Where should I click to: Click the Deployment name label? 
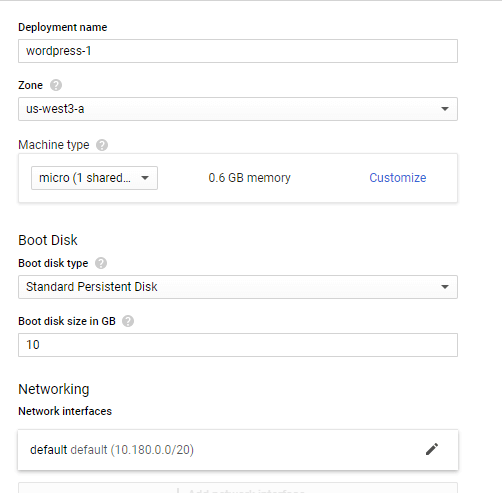pyautogui.click(x=63, y=27)
